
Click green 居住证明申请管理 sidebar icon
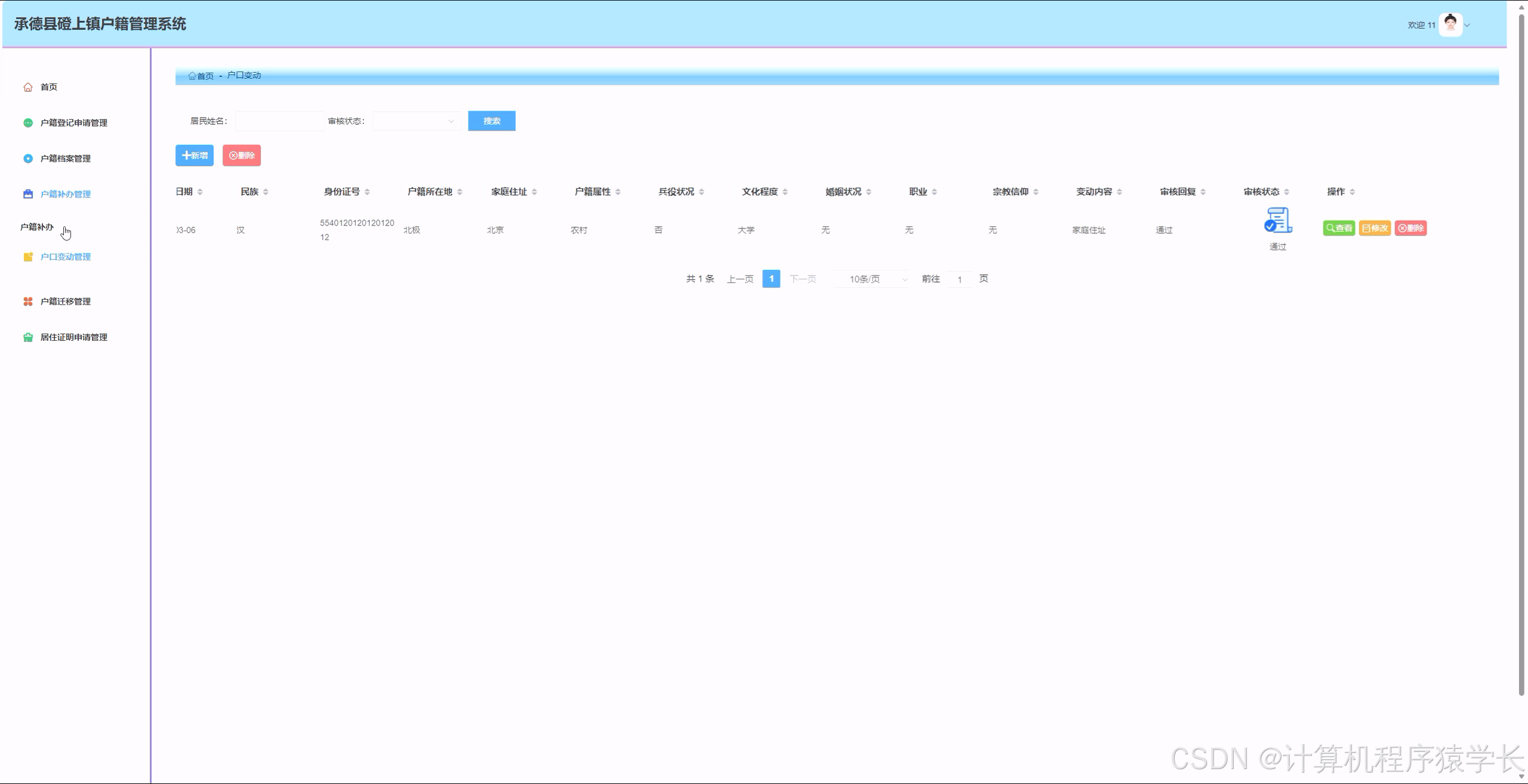27,338
